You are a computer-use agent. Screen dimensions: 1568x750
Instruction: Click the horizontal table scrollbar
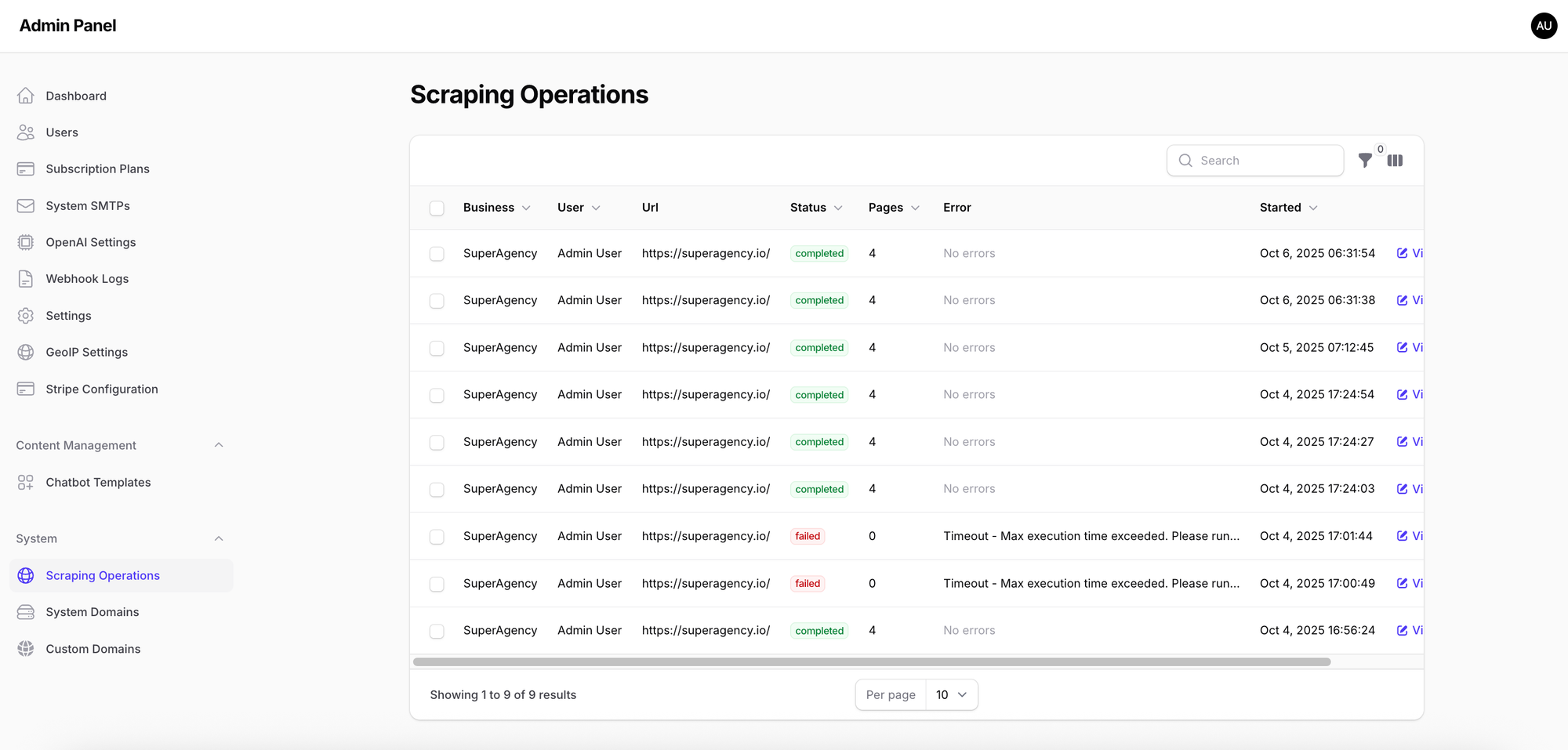point(871,662)
